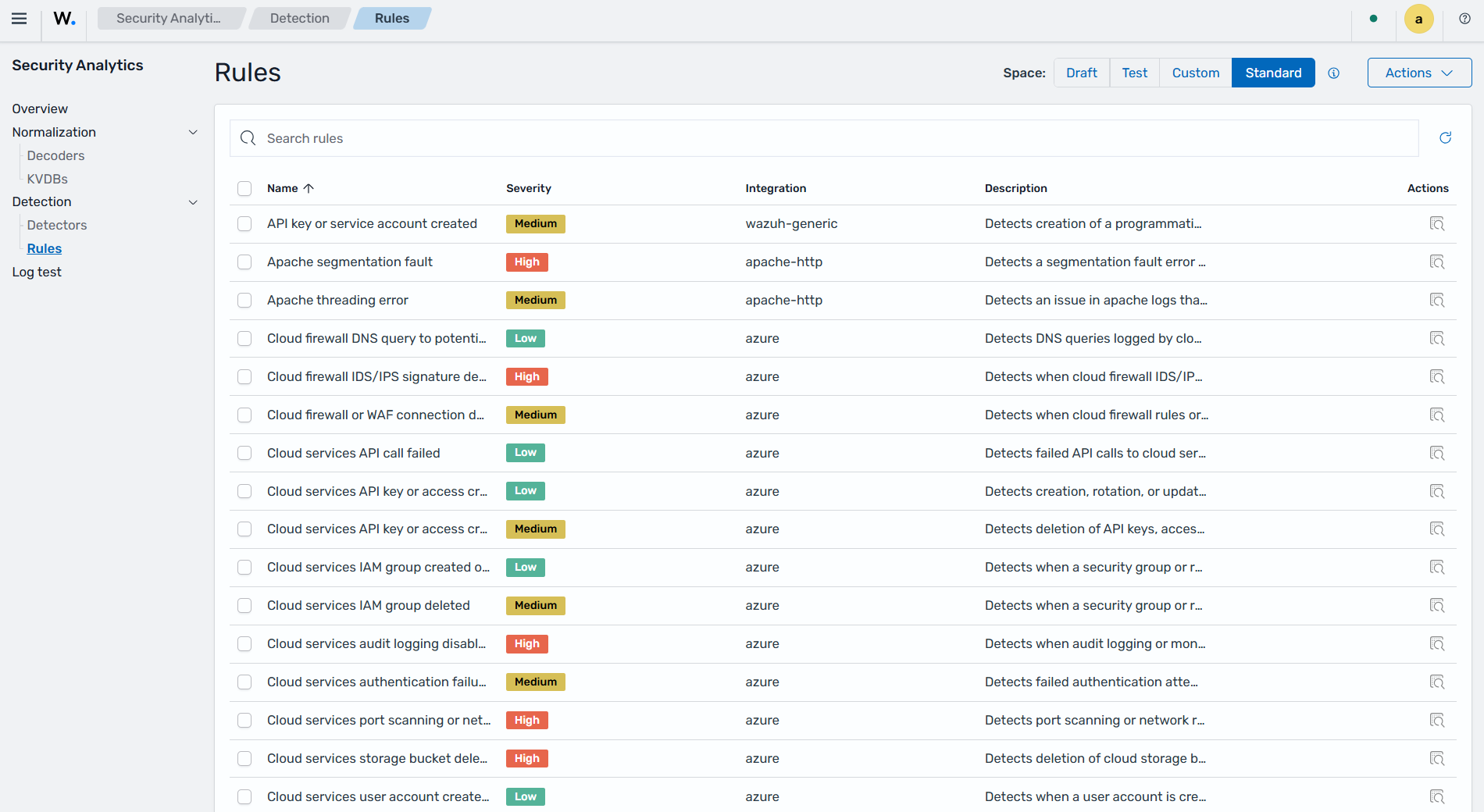
Task: Click the Wazuh logo home icon
Action: point(65,19)
